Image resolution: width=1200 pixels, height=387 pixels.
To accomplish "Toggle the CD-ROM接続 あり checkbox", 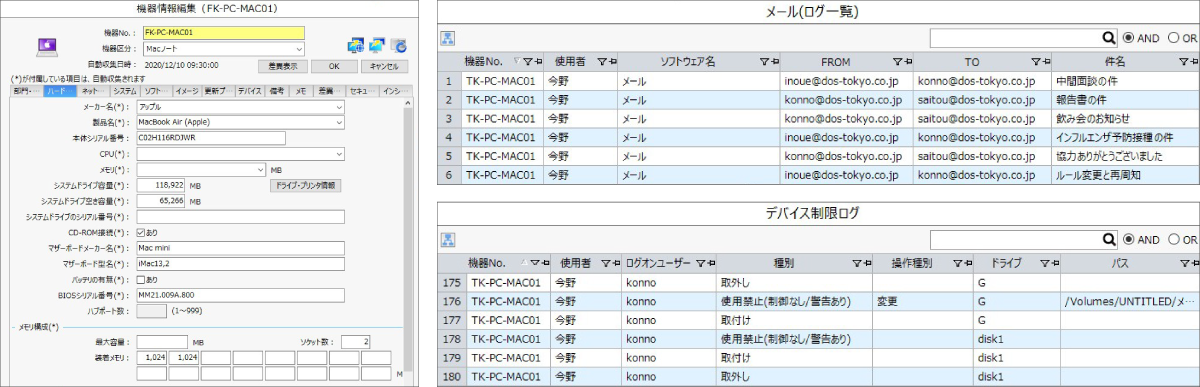I will [142, 232].
